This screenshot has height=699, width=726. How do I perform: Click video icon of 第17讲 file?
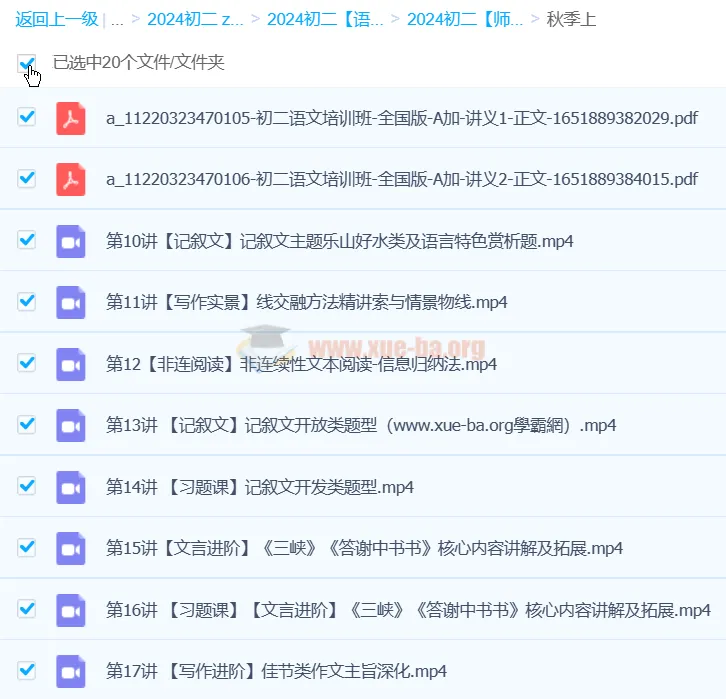[71, 670]
